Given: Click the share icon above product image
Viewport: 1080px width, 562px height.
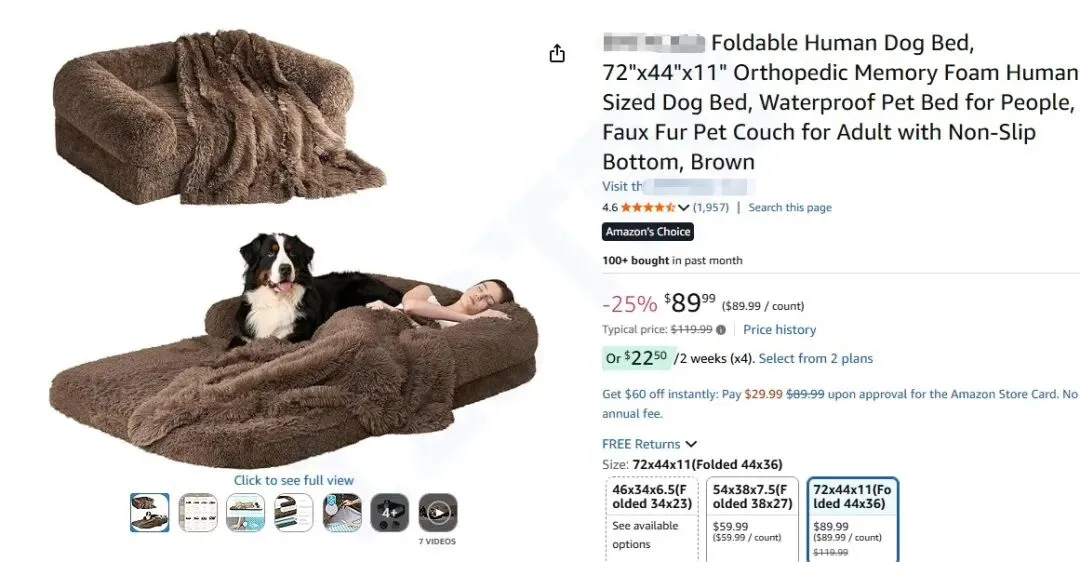Looking at the screenshot, I should coord(557,53).
